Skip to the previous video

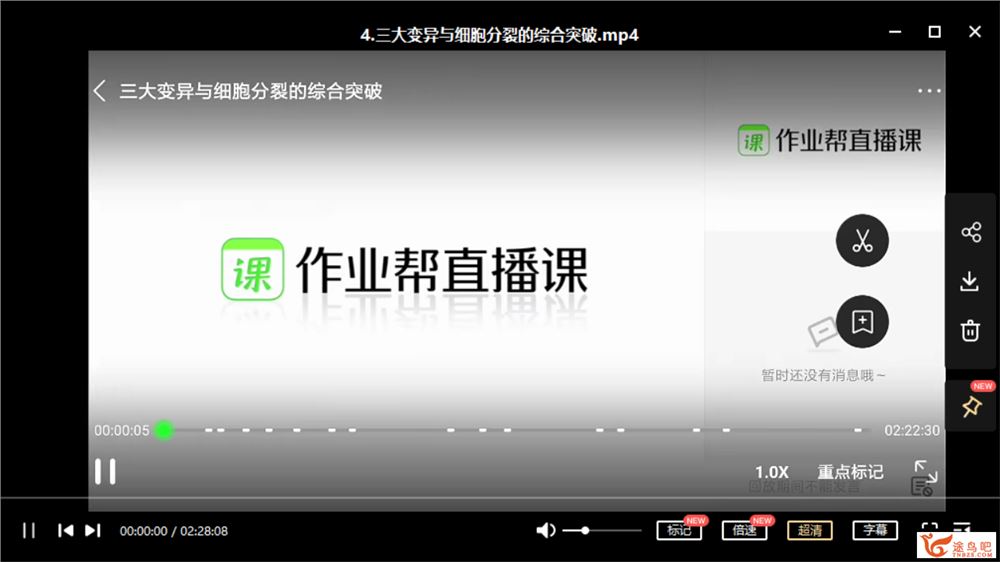tap(65, 530)
